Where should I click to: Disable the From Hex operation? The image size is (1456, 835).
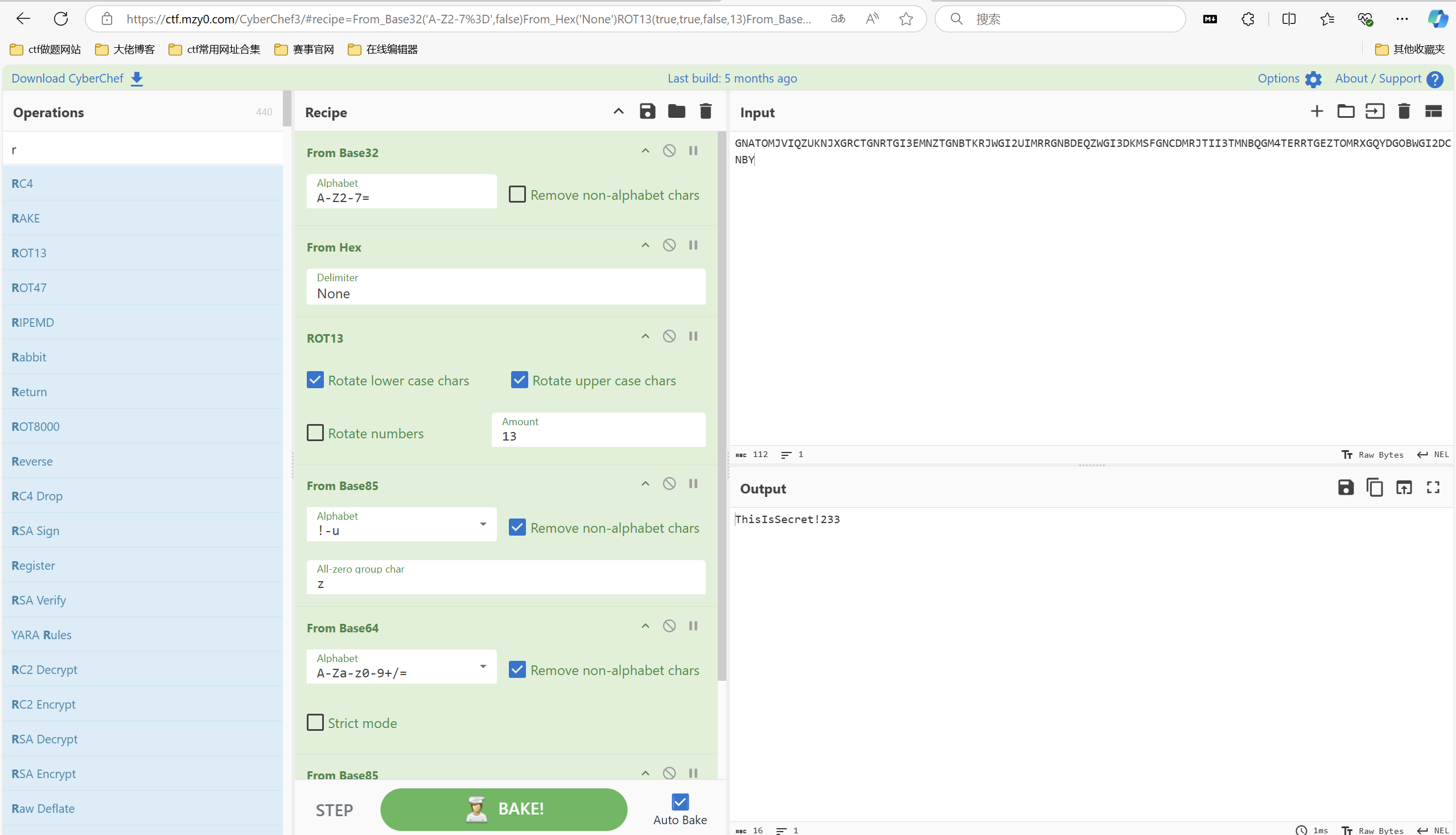669,245
